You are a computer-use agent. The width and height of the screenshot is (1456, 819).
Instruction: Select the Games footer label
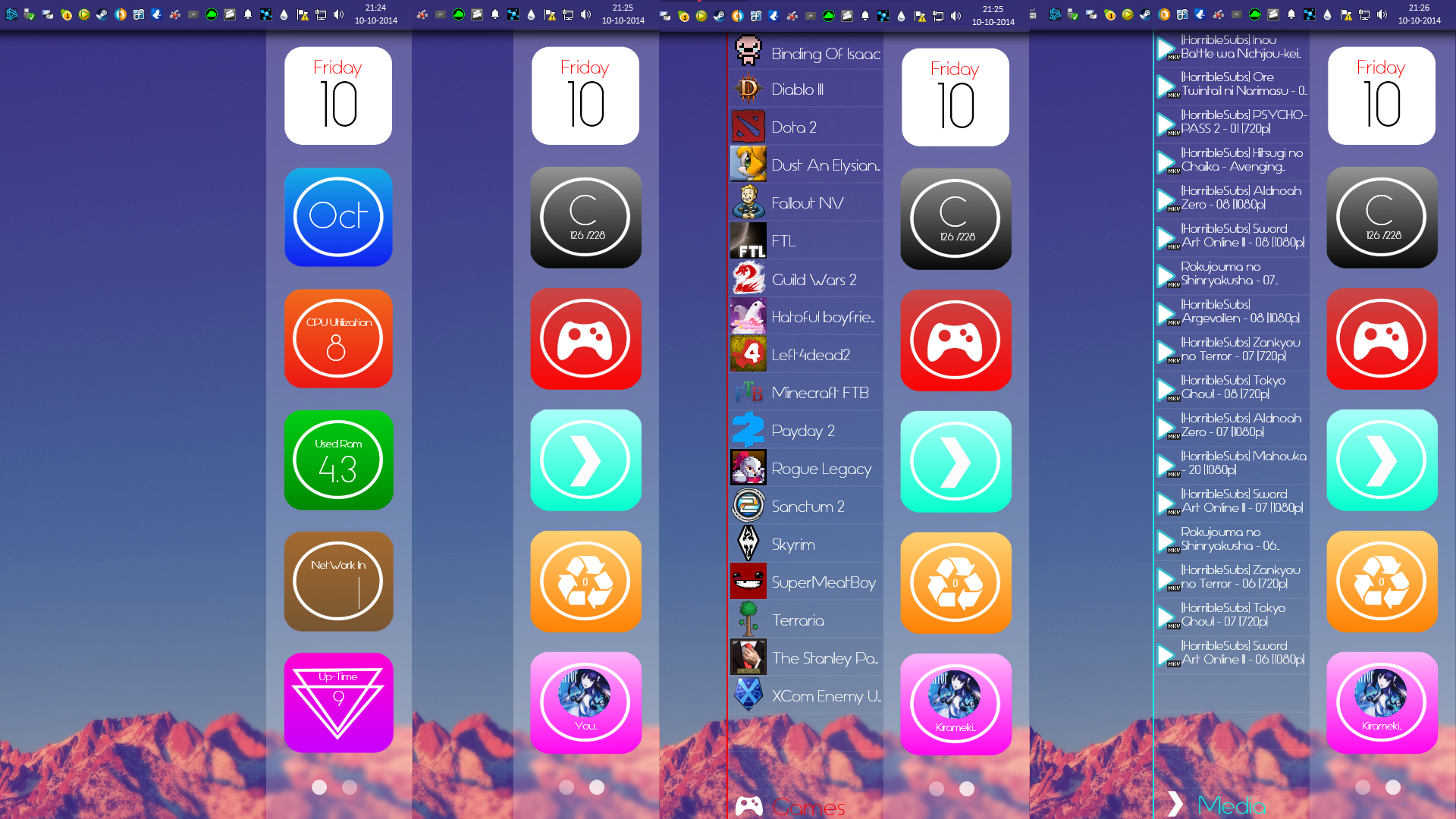pos(808,808)
